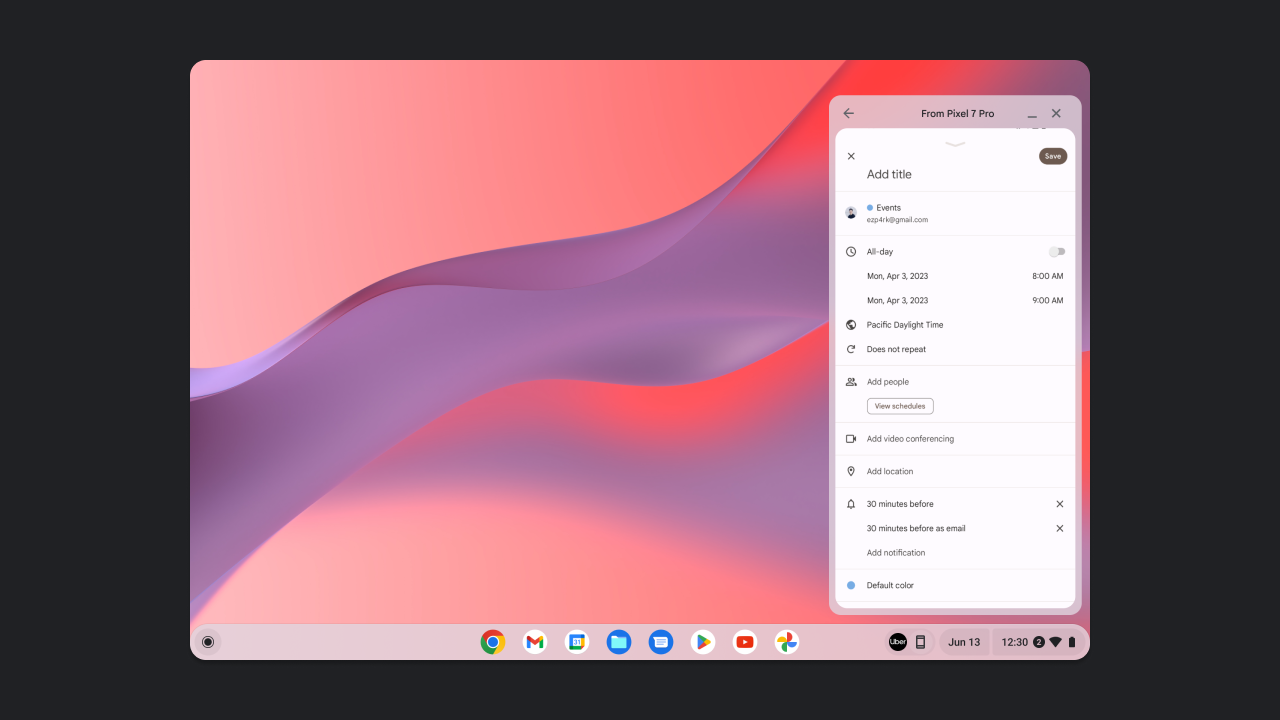1280x720 pixels.
Task: Open the Jun 13 date tray
Action: [x=964, y=642]
